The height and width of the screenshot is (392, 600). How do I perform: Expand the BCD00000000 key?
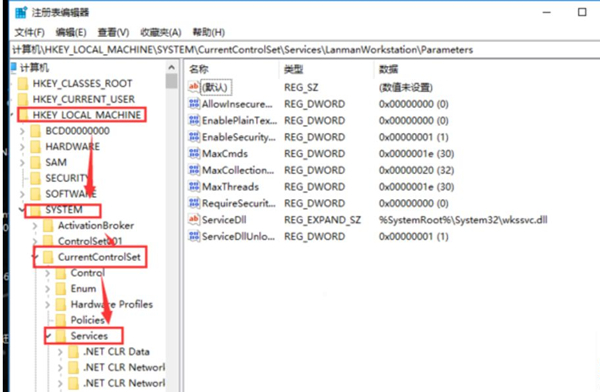[x=22, y=131]
